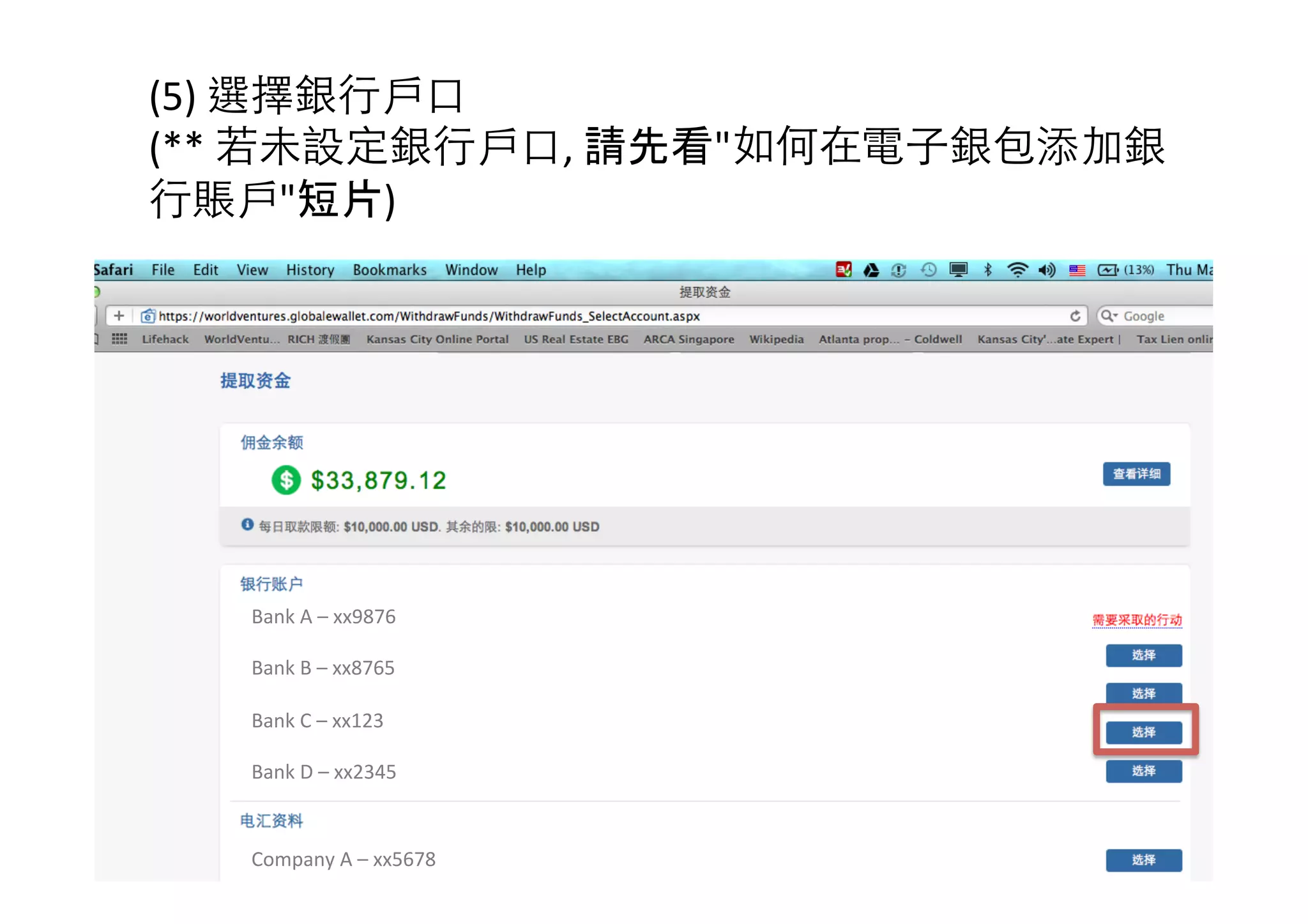
Task: Click the 选择 button for Company A
Action: click(1144, 860)
